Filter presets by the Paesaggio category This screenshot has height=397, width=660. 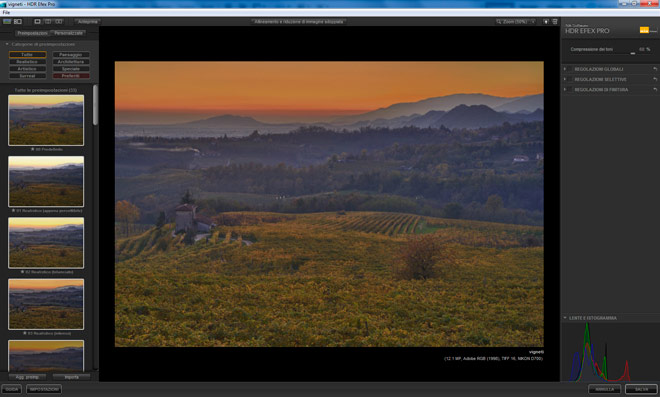pyautogui.click(x=71, y=55)
